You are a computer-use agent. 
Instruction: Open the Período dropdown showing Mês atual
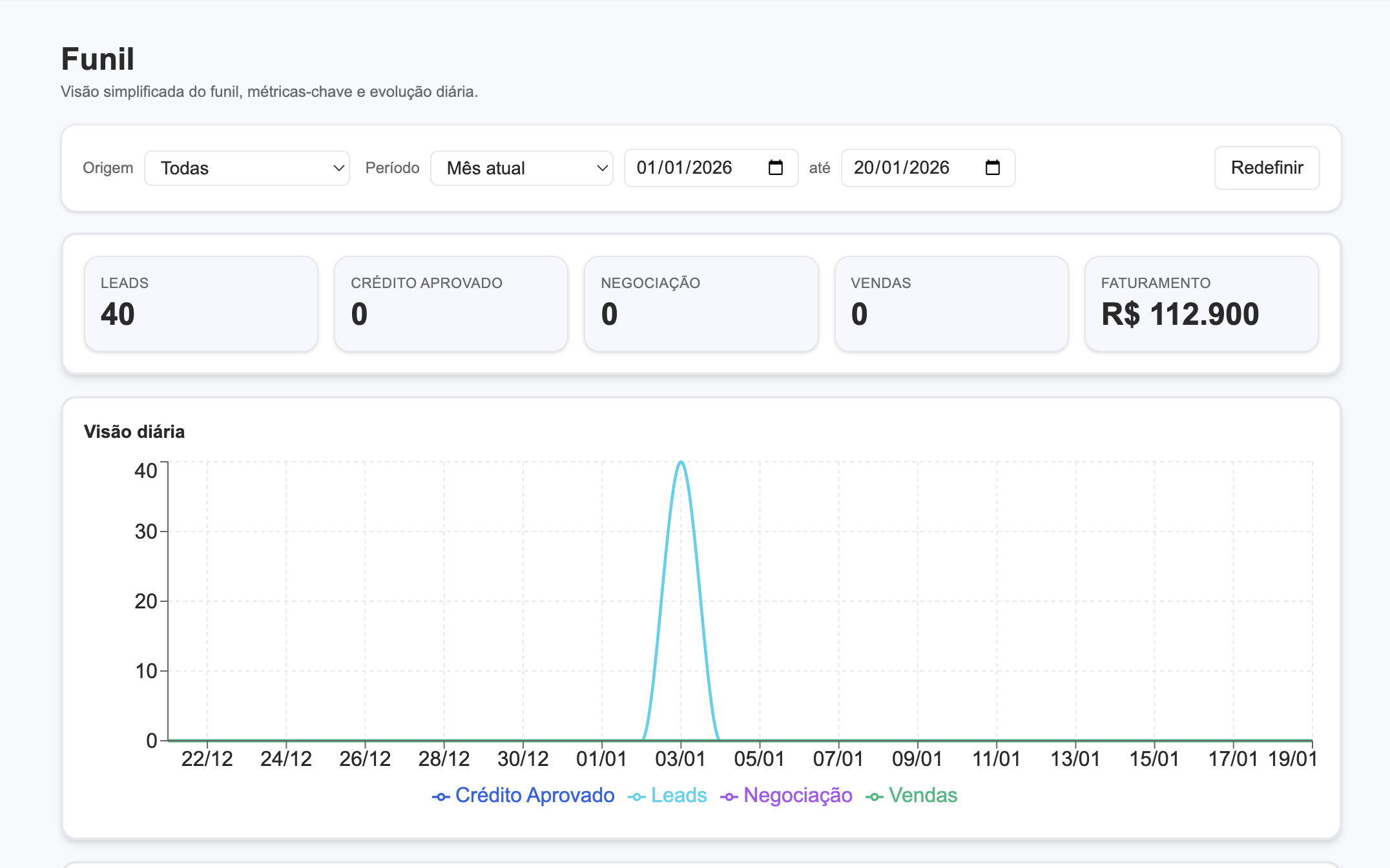click(521, 168)
